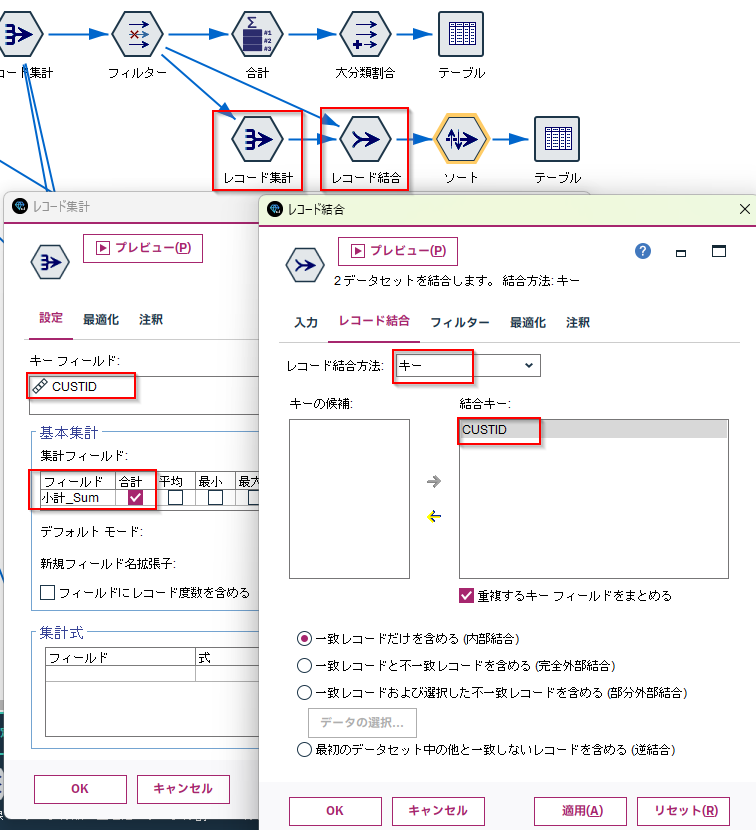The height and width of the screenshot is (830, 756).
Task: Click the minimize icon in レコード結合 dialog
Action: point(681,253)
